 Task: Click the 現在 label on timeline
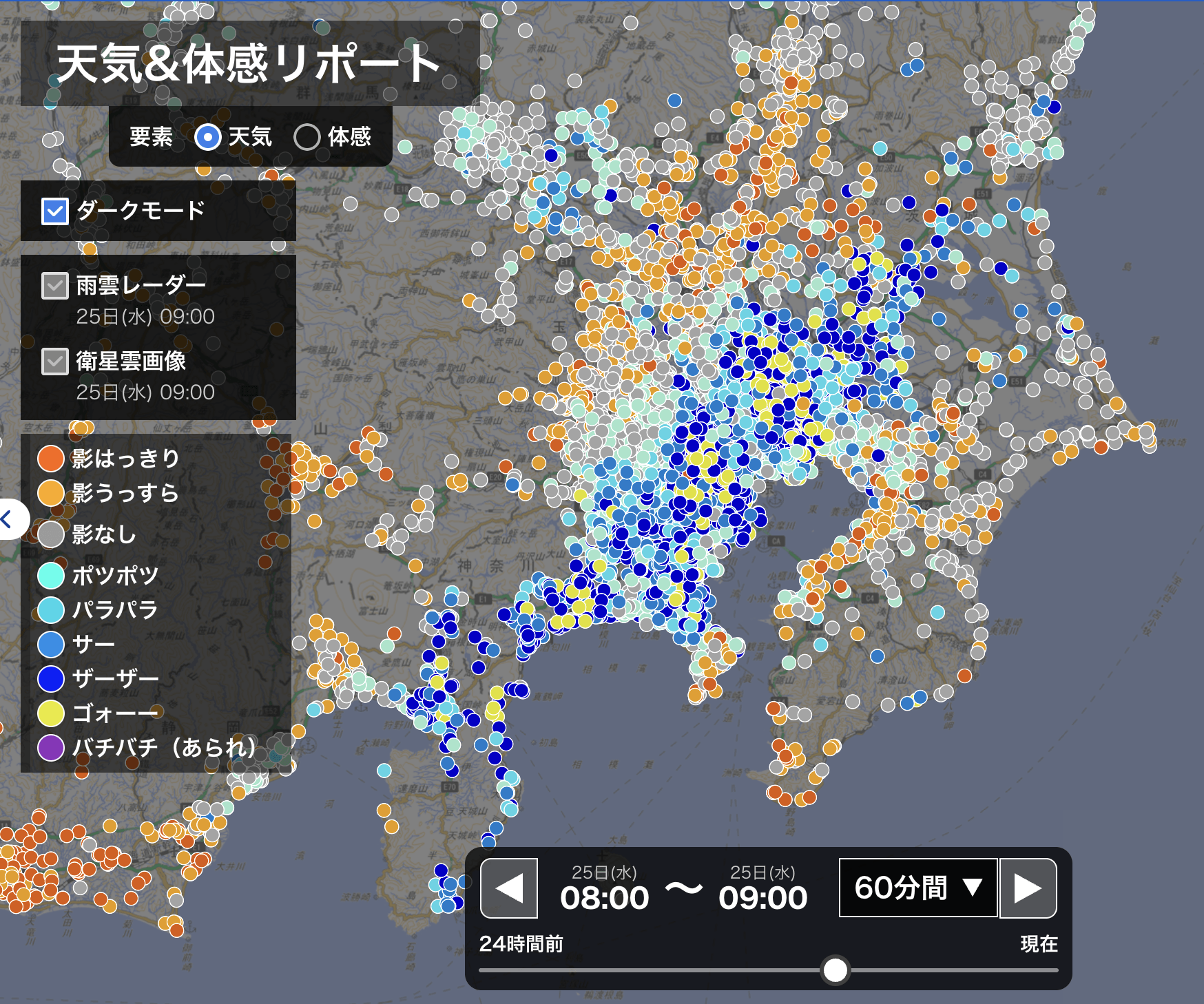point(1039,943)
